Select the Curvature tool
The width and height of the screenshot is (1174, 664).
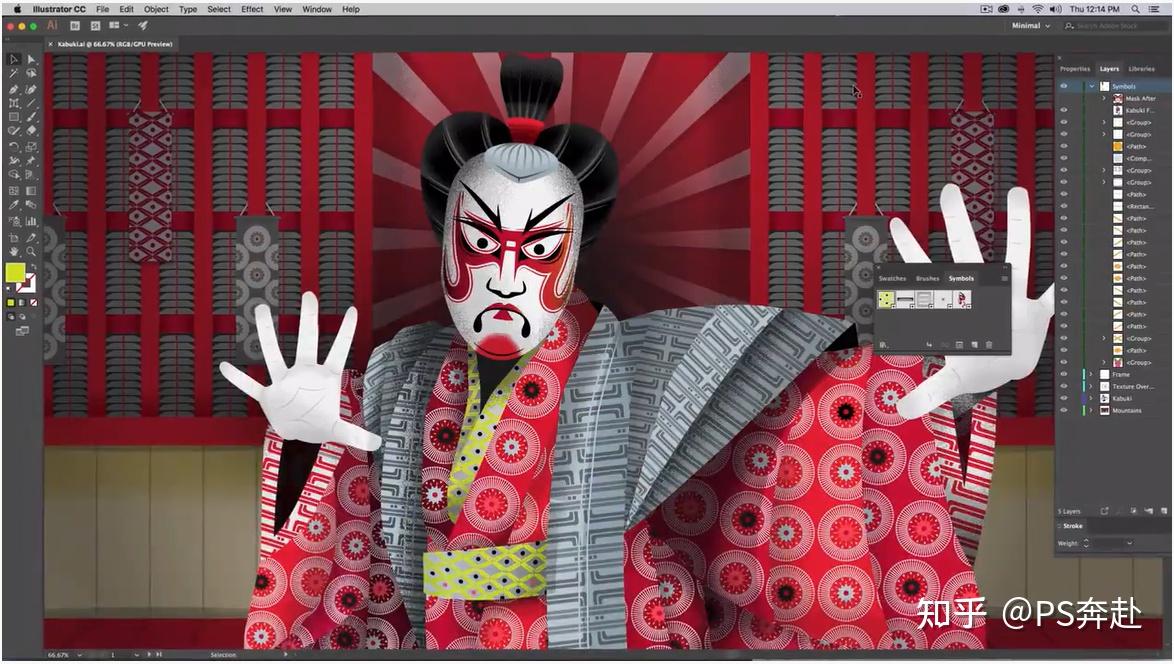coord(31,88)
